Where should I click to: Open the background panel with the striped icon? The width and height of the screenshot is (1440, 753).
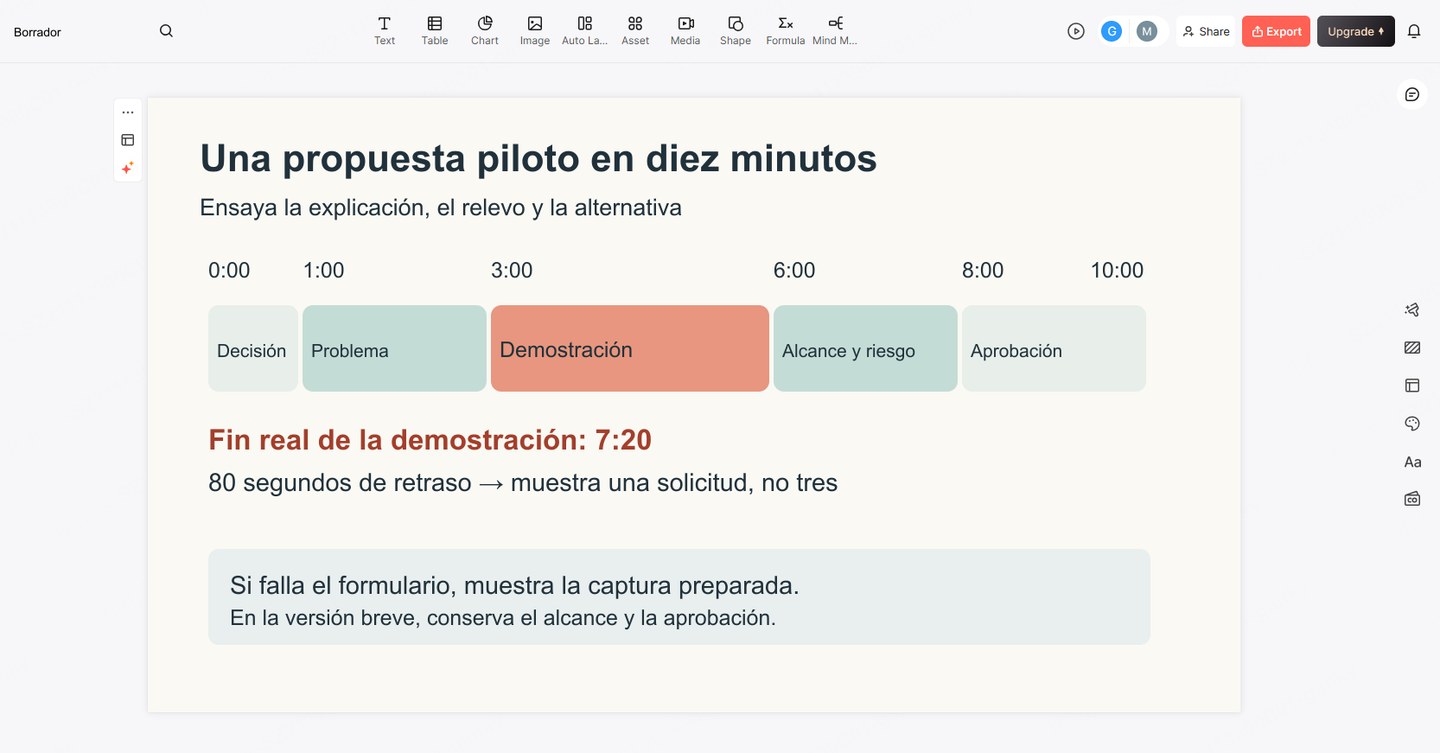click(1412, 348)
